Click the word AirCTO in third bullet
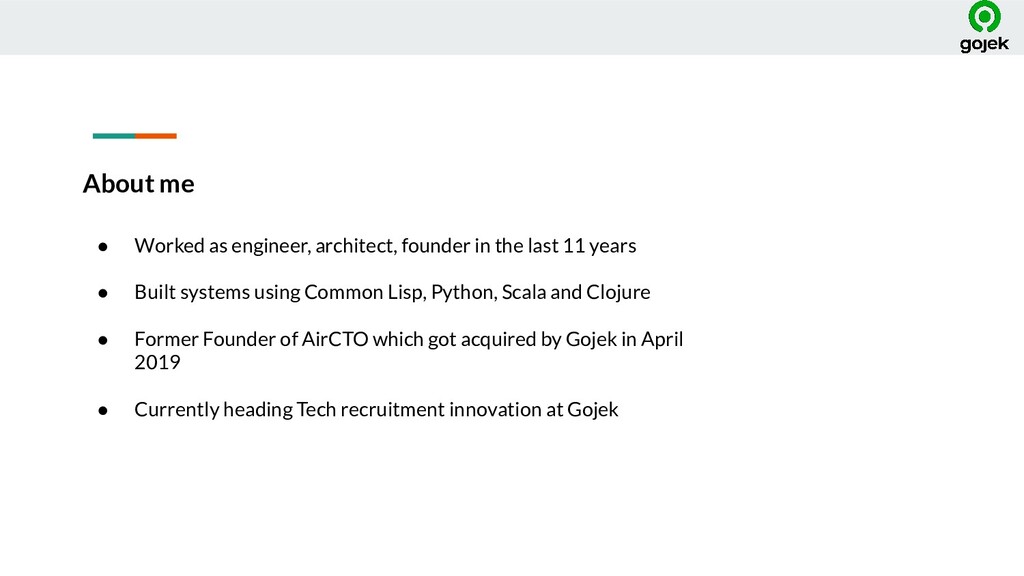The image size is (1024, 576). [335, 339]
